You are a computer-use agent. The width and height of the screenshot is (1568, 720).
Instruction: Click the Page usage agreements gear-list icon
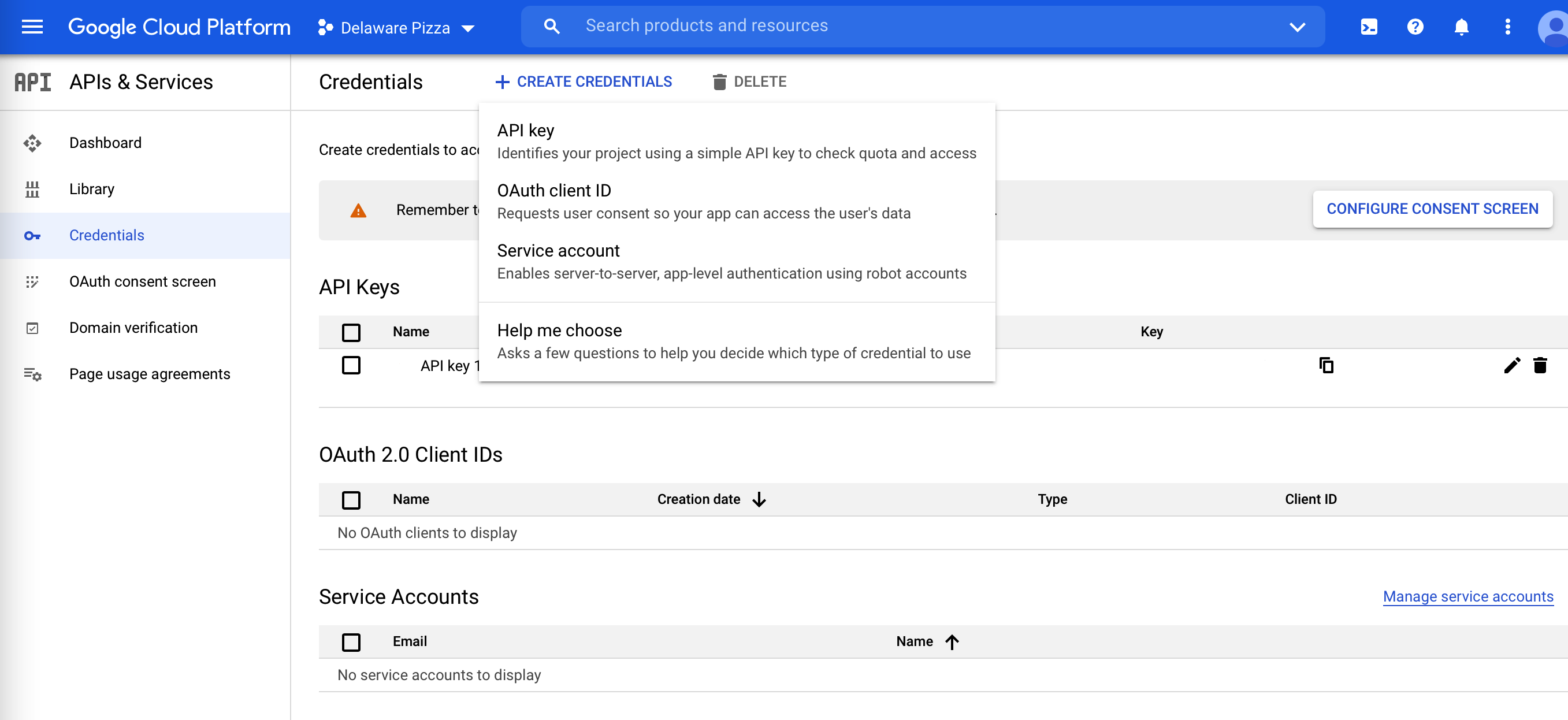[x=32, y=374]
